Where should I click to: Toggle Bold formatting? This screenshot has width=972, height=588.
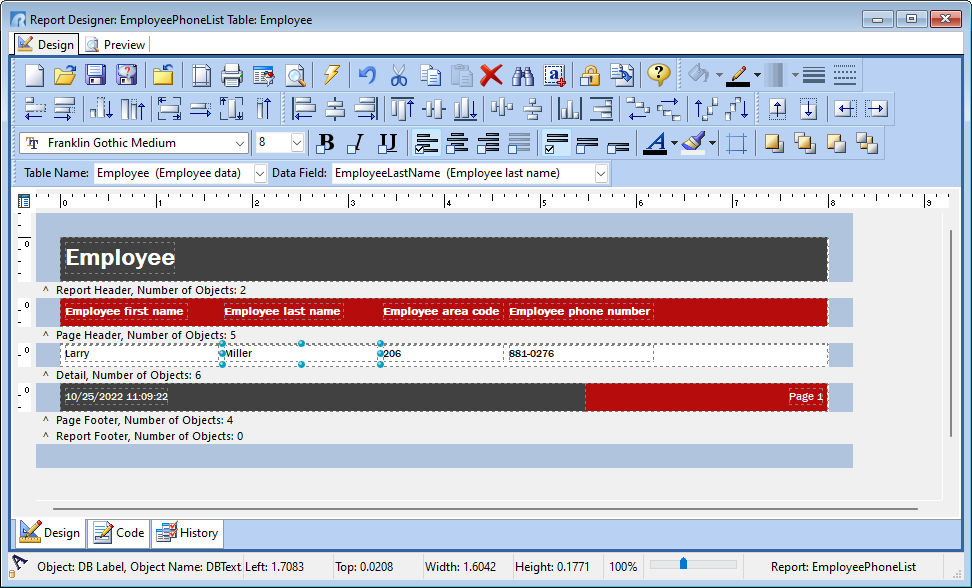(x=325, y=143)
